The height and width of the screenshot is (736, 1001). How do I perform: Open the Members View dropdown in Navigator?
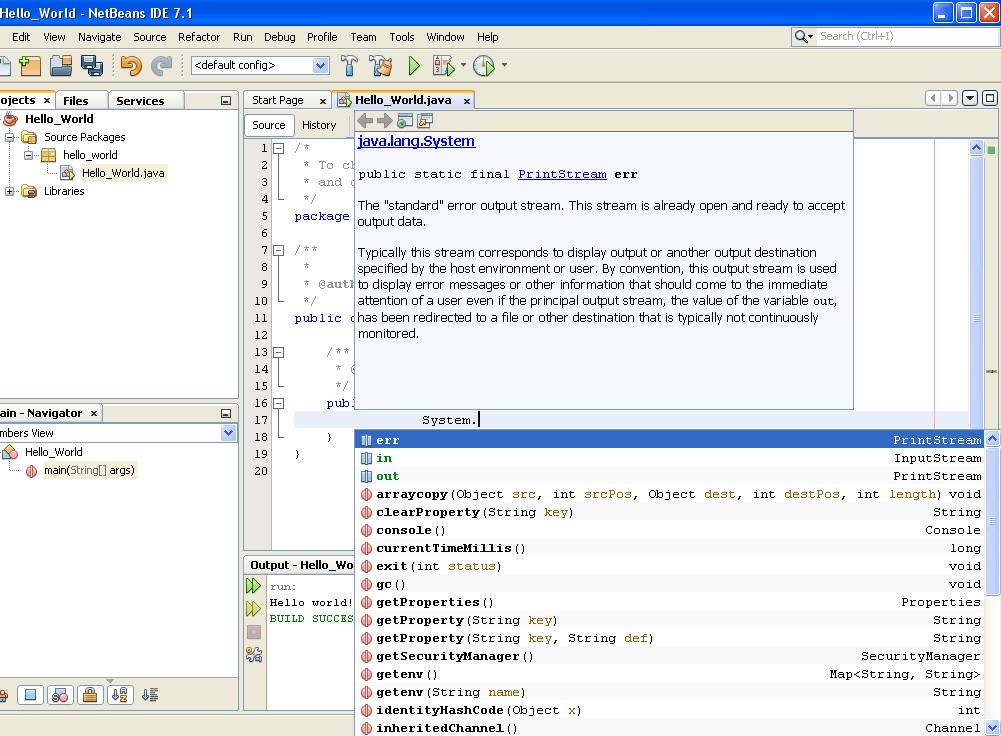point(228,433)
